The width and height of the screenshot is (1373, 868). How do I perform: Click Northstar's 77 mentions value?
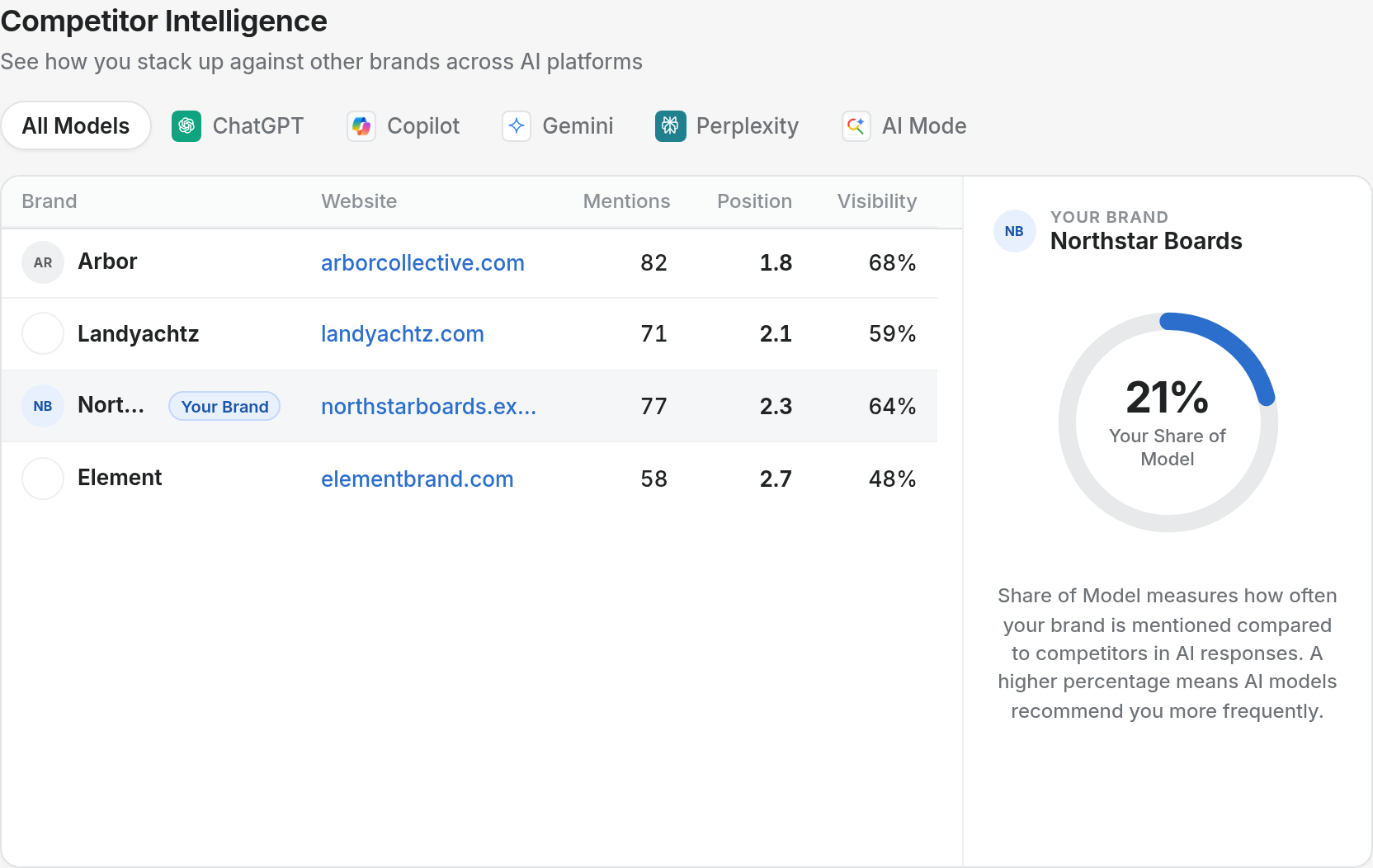pyautogui.click(x=653, y=407)
